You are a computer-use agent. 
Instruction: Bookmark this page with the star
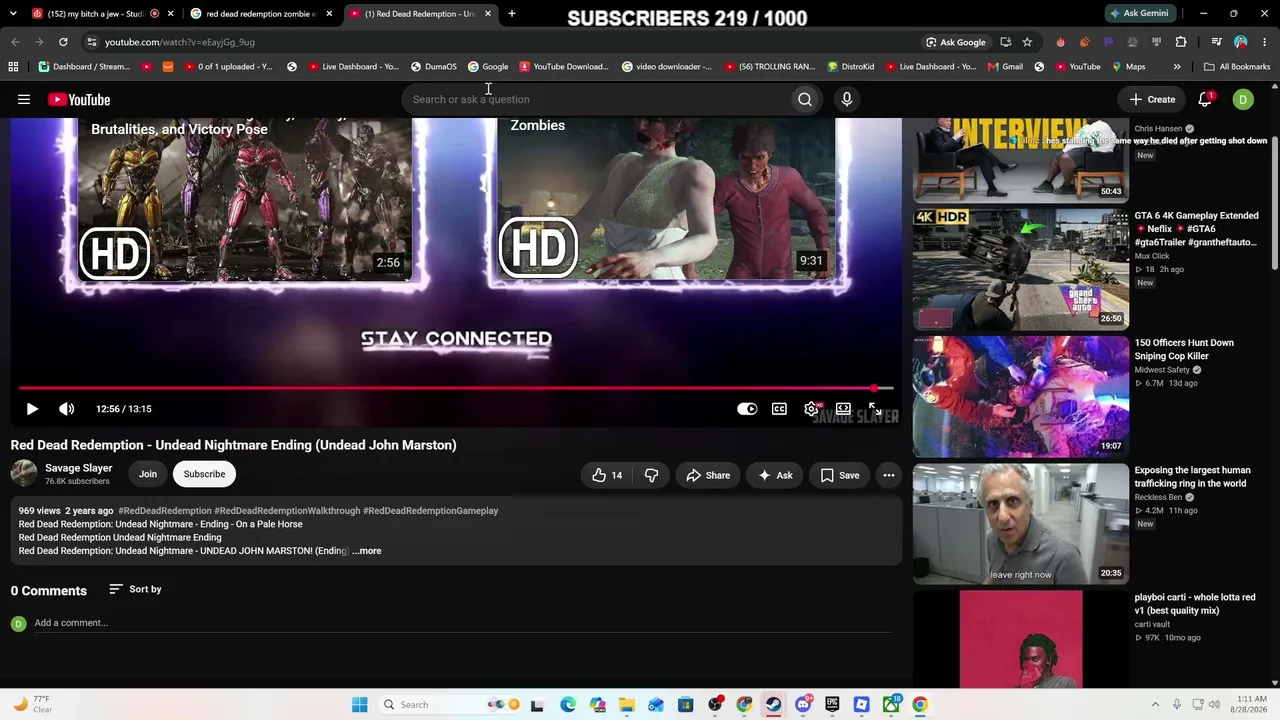click(x=1027, y=42)
